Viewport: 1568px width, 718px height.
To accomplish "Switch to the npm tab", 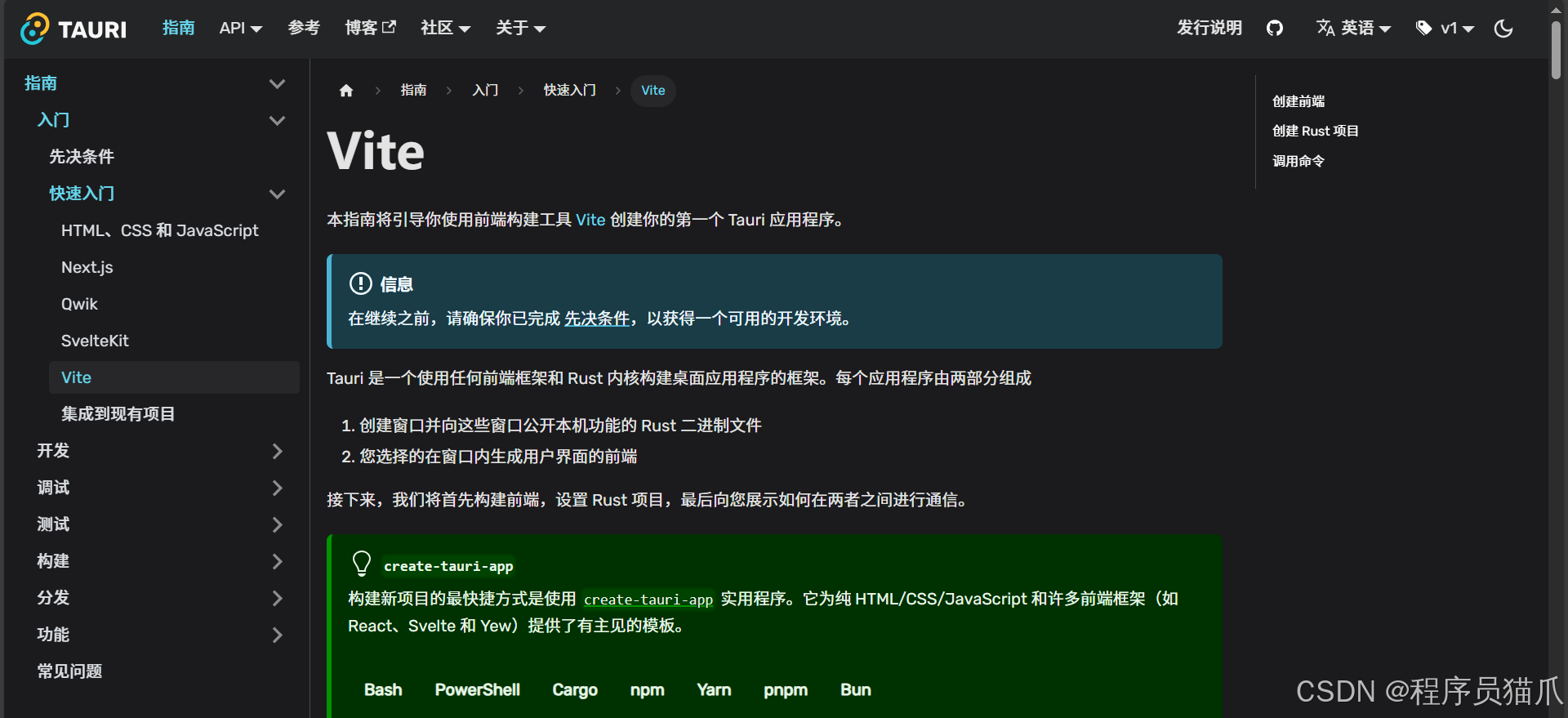I will click(647, 690).
